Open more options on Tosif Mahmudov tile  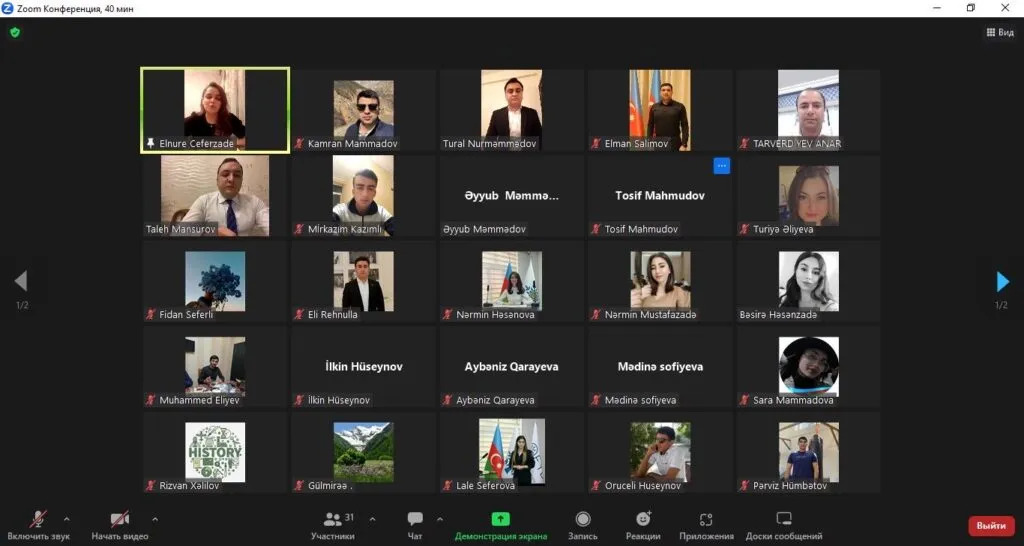click(722, 166)
